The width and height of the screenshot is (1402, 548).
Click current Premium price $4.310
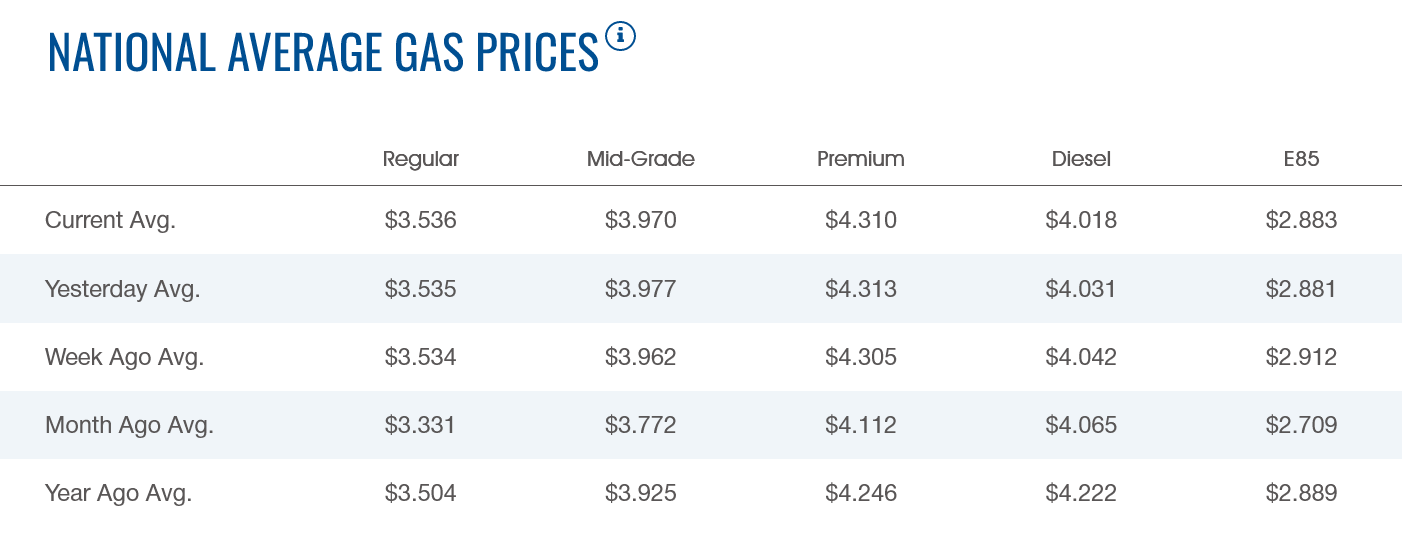pyautogui.click(x=861, y=220)
